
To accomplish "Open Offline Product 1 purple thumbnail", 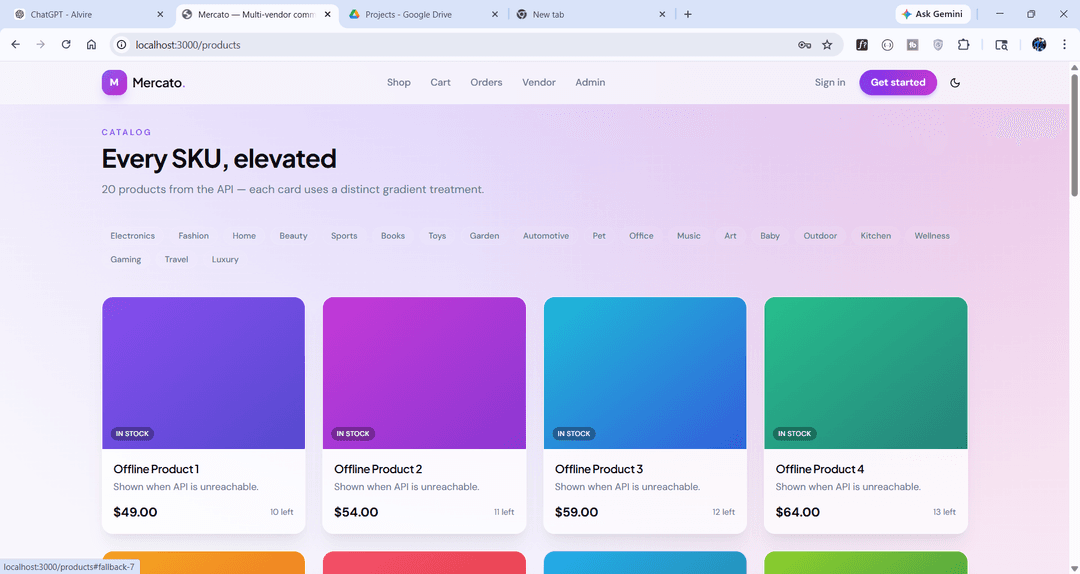I will [x=203, y=373].
